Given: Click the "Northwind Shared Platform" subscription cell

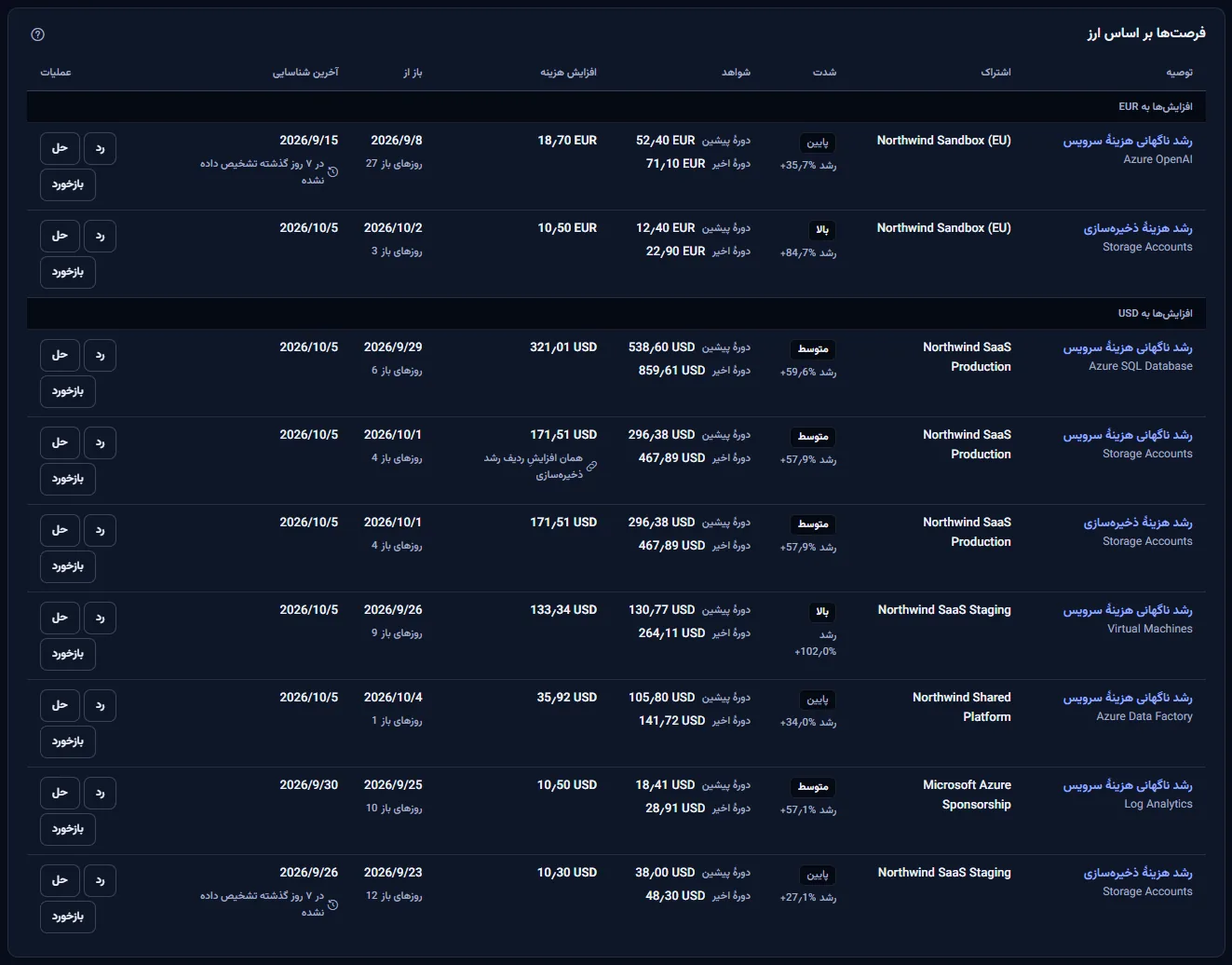Looking at the screenshot, I should pyautogui.click(x=962, y=707).
